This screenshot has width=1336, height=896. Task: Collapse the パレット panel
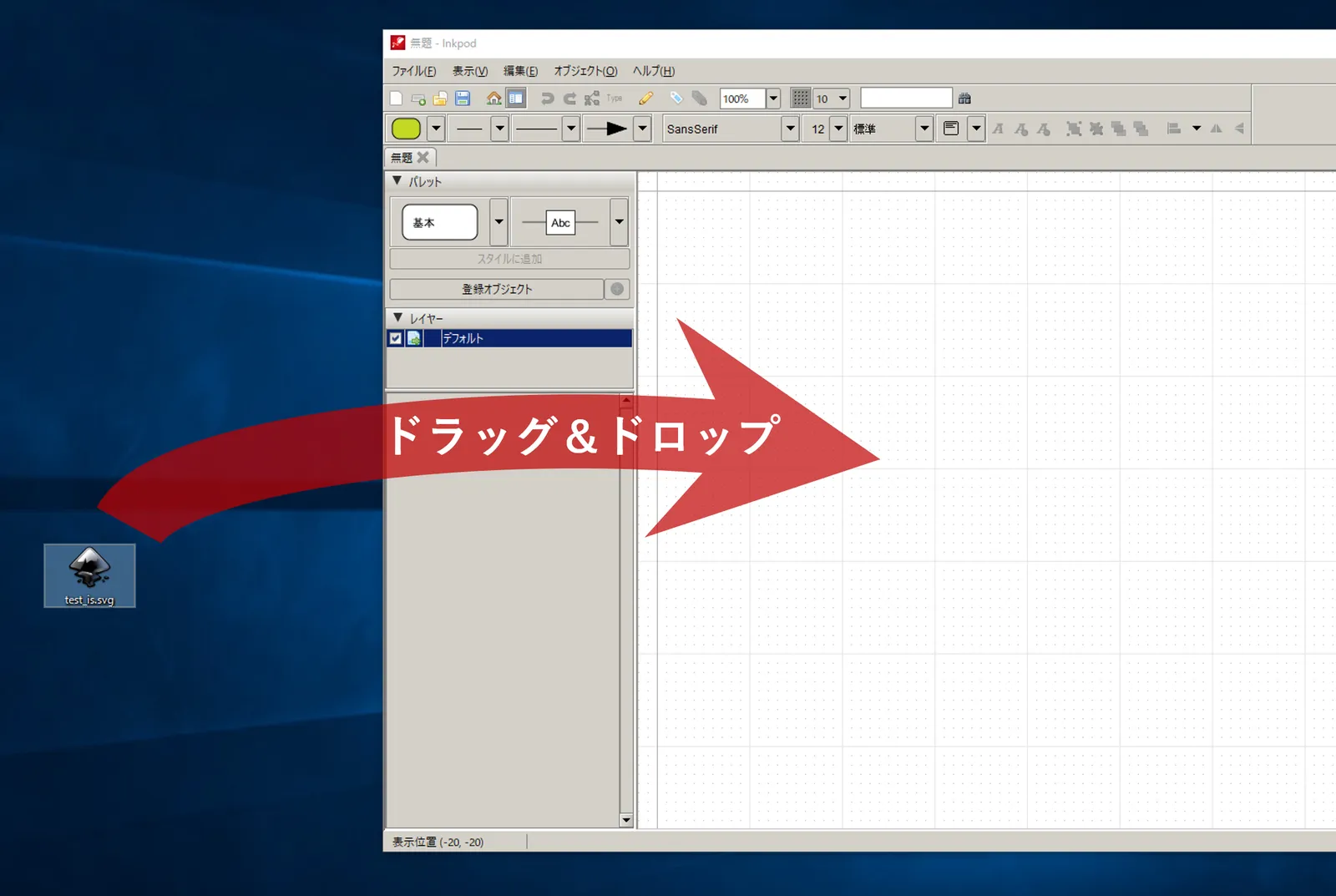[x=397, y=180]
